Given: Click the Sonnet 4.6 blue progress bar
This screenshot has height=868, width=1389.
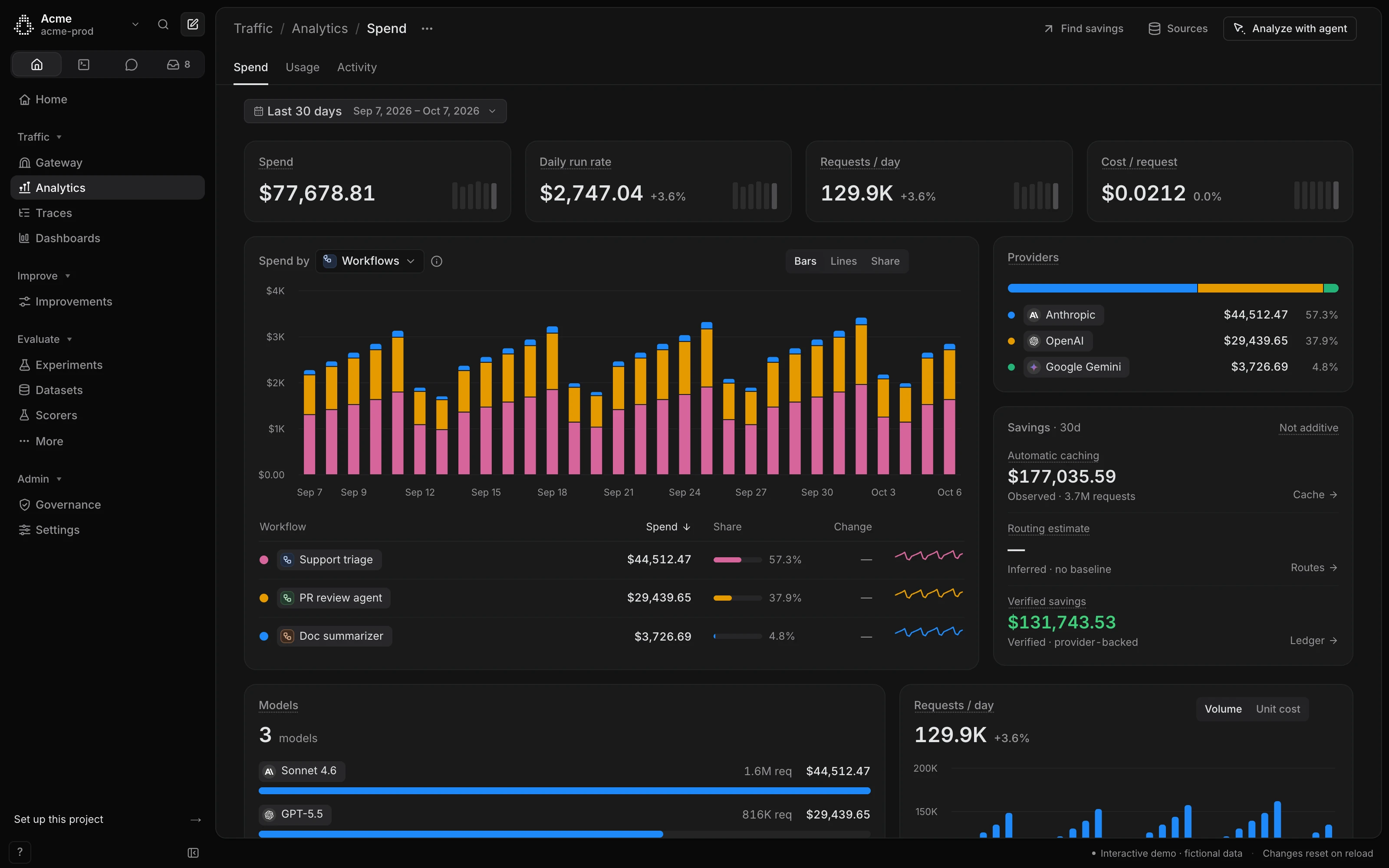Looking at the screenshot, I should click(564, 790).
